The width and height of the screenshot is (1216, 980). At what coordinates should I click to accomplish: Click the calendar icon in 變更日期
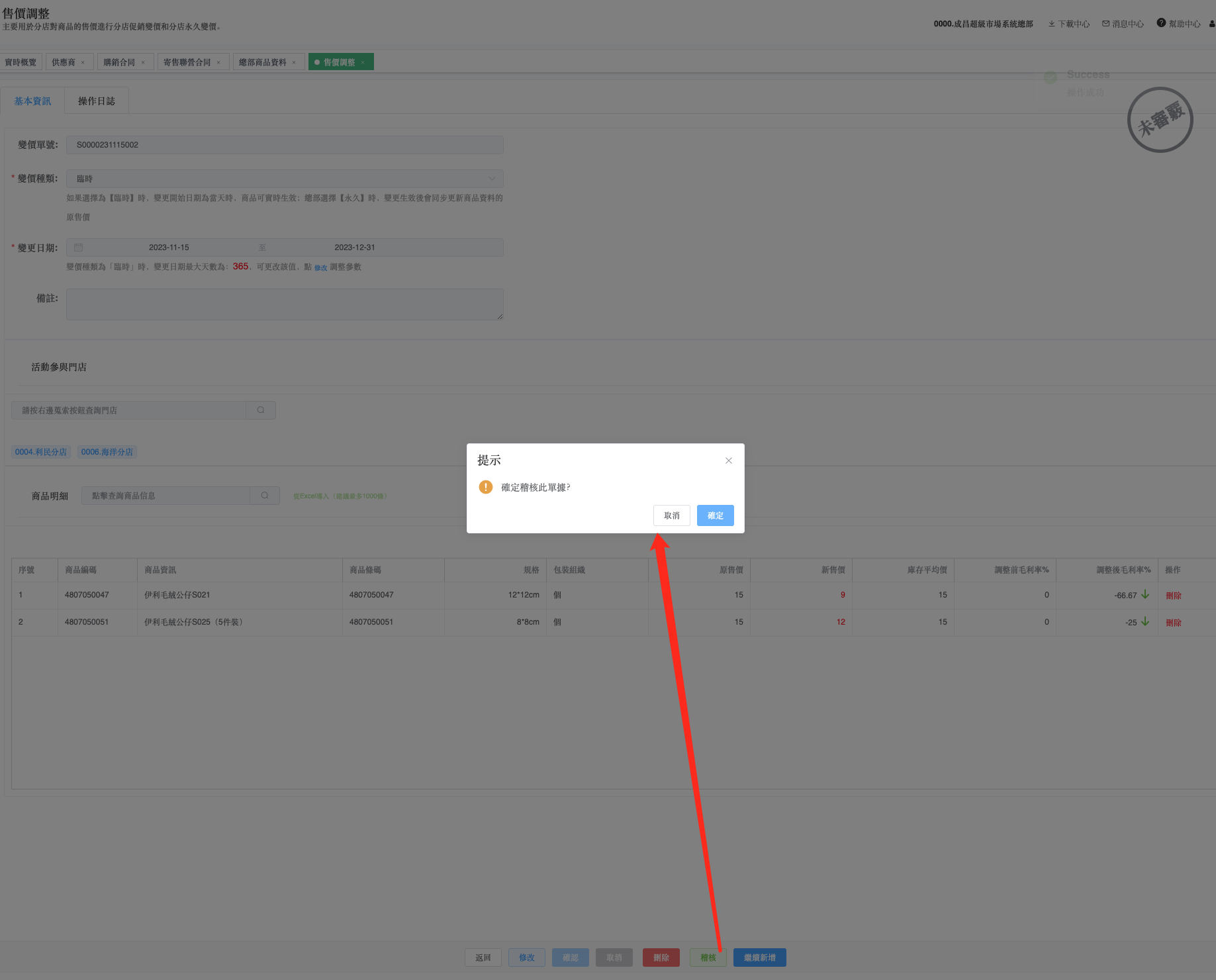[x=78, y=247]
